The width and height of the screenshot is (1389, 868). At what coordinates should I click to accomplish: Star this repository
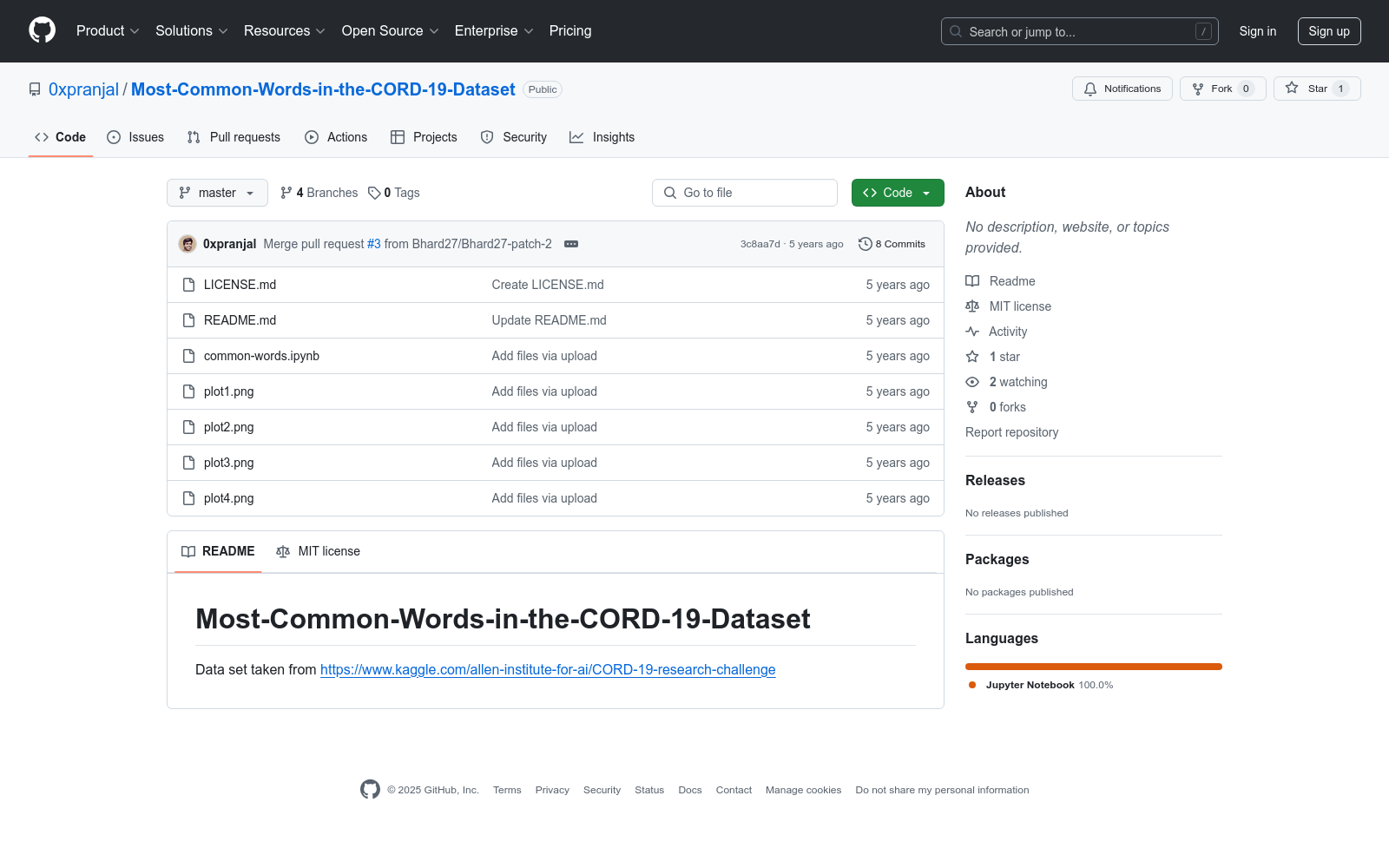click(x=1317, y=89)
